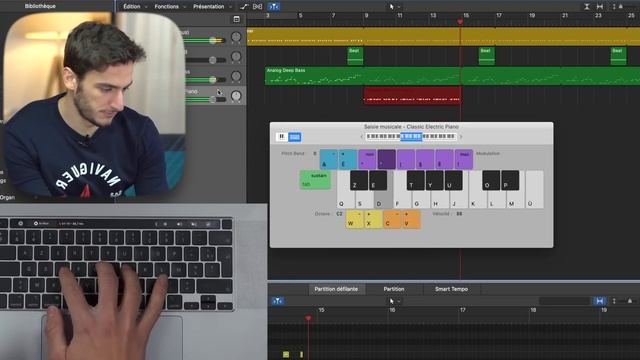Click the mini keyboard range overview

[x=411, y=136]
